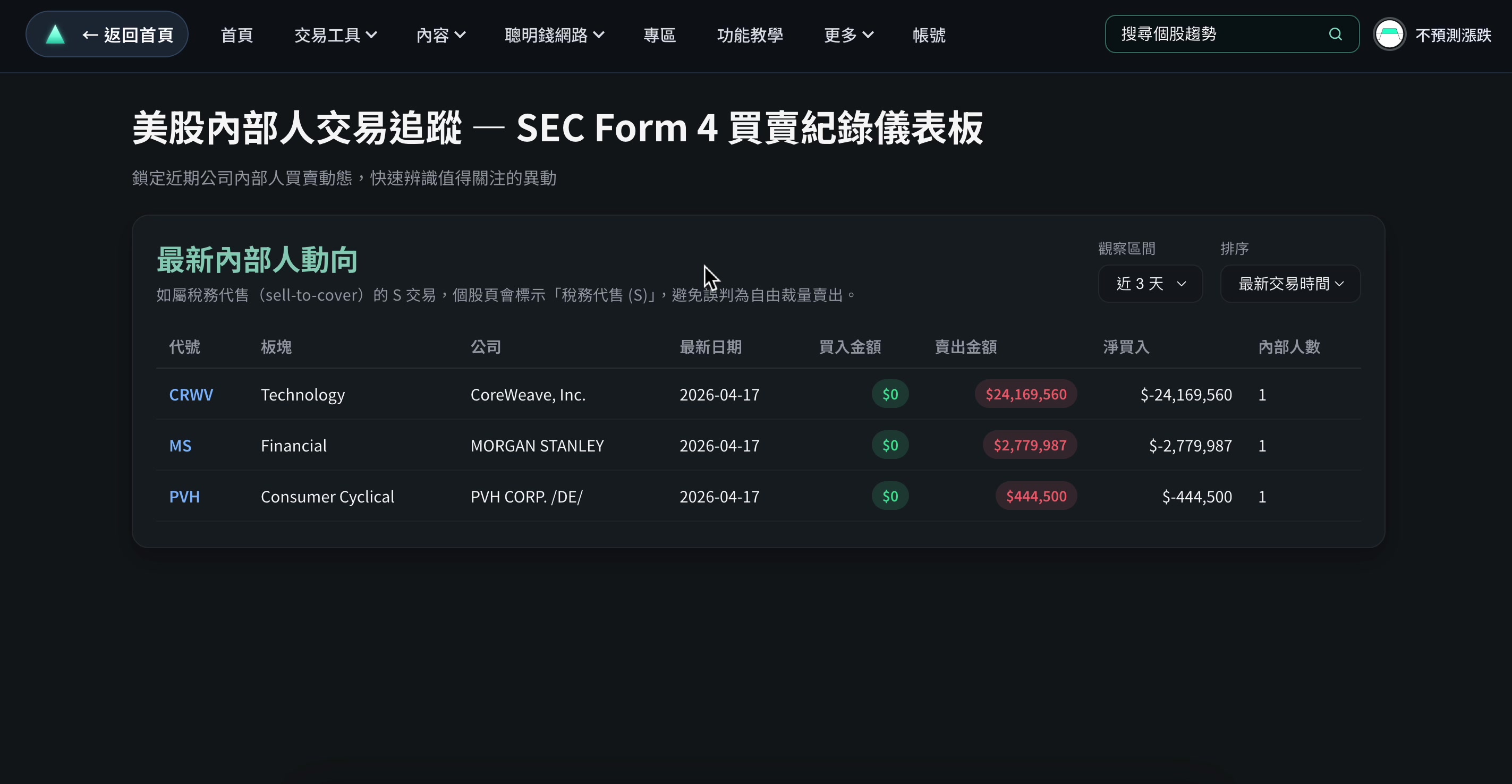Open the CRWV ticker link
The height and width of the screenshot is (784, 1512).
(x=191, y=394)
